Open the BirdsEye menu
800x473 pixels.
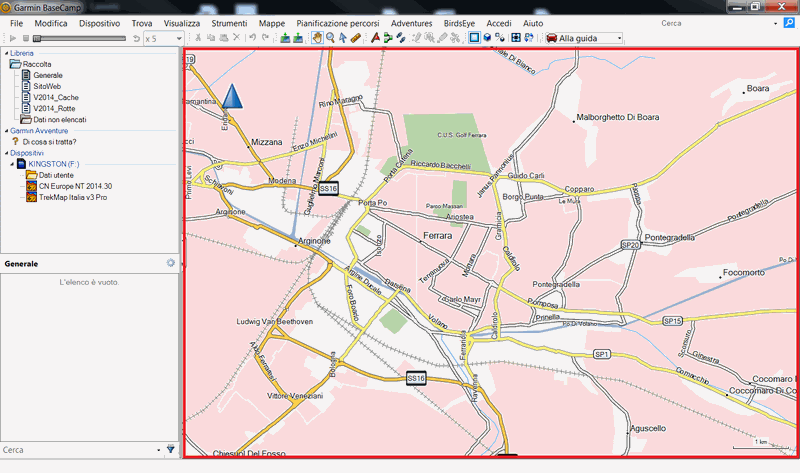tap(459, 23)
